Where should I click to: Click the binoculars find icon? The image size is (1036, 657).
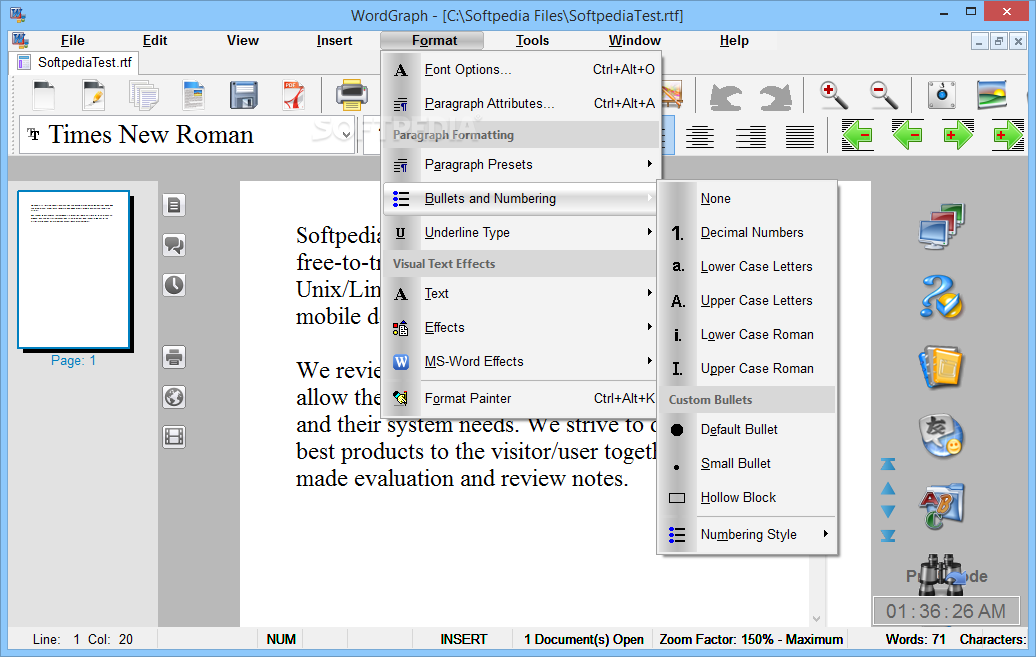pyautogui.click(x=942, y=574)
